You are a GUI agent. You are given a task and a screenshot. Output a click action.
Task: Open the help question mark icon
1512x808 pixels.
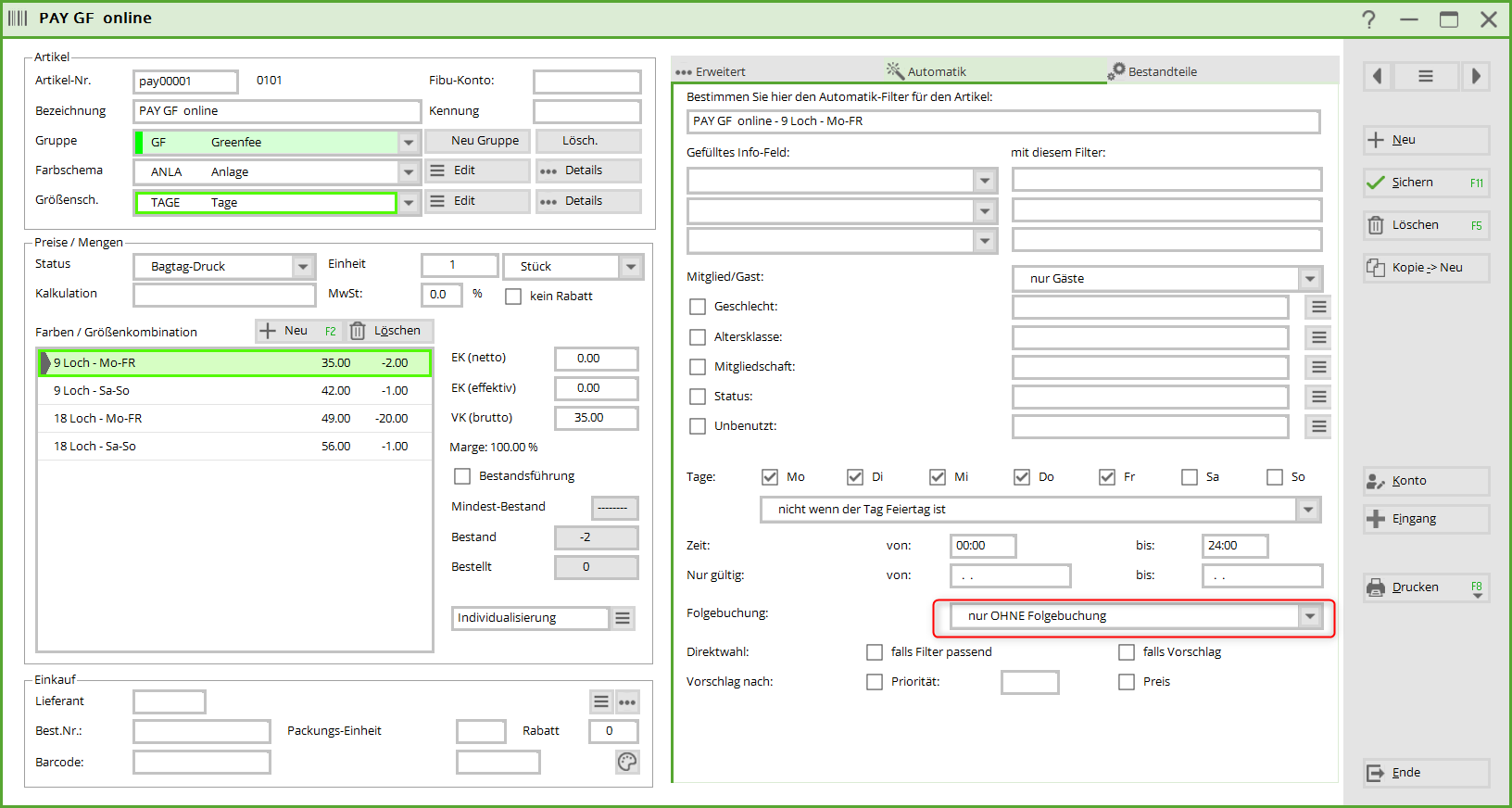tap(1368, 19)
